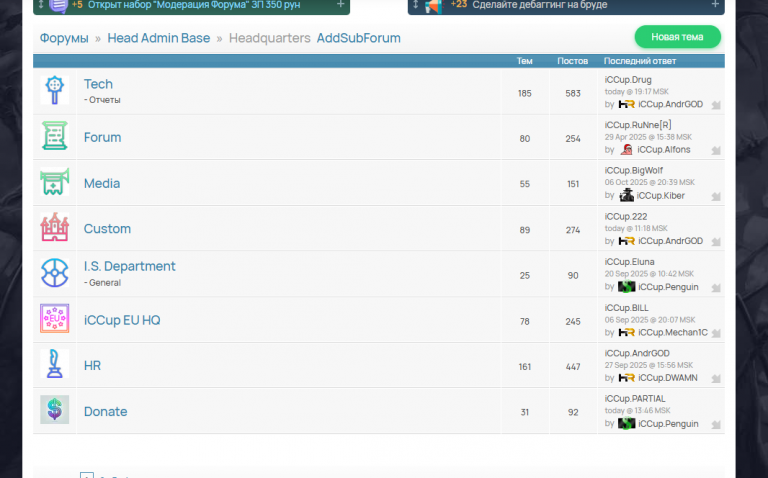Image resolution: width=768 pixels, height=478 pixels.
Task: Open the Media forum
Action: [x=102, y=183]
